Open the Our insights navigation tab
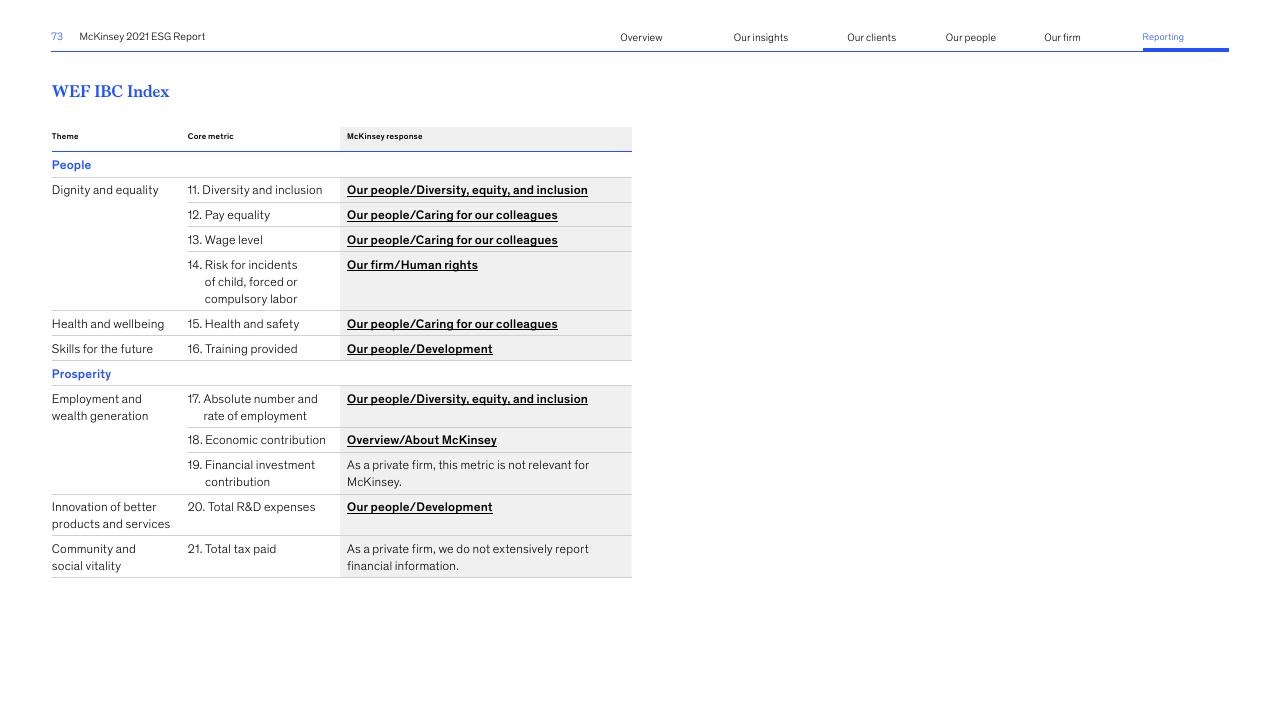1280x721 pixels. pyautogui.click(x=760, y=38)
